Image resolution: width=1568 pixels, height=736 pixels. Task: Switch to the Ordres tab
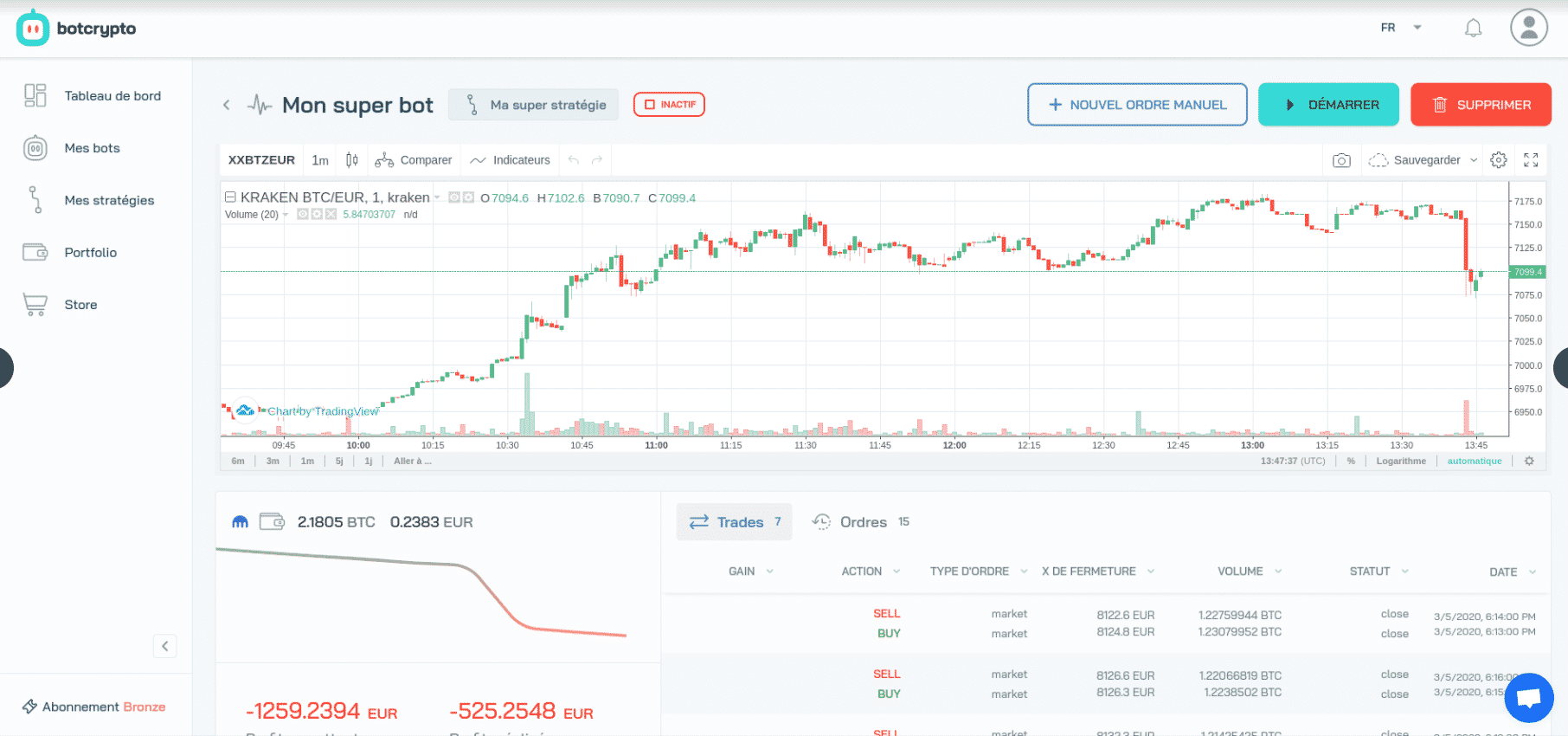point(860,522)
